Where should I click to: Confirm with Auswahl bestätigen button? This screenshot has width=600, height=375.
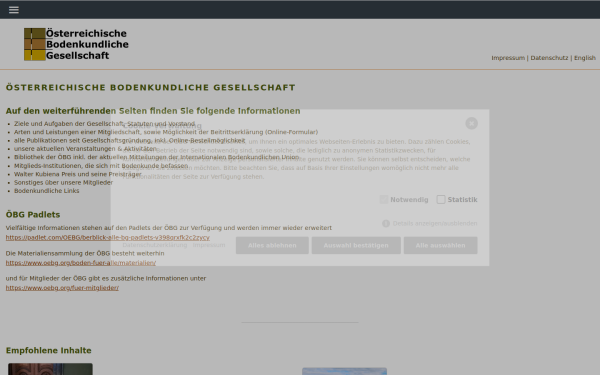[356, 245]
